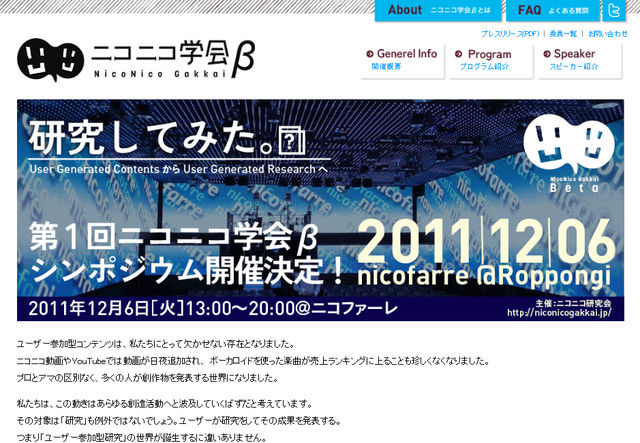Viewport: 640px width, 443px height.
Task: Click the ニコニコ学会β site title text
Action: (173, 58)
